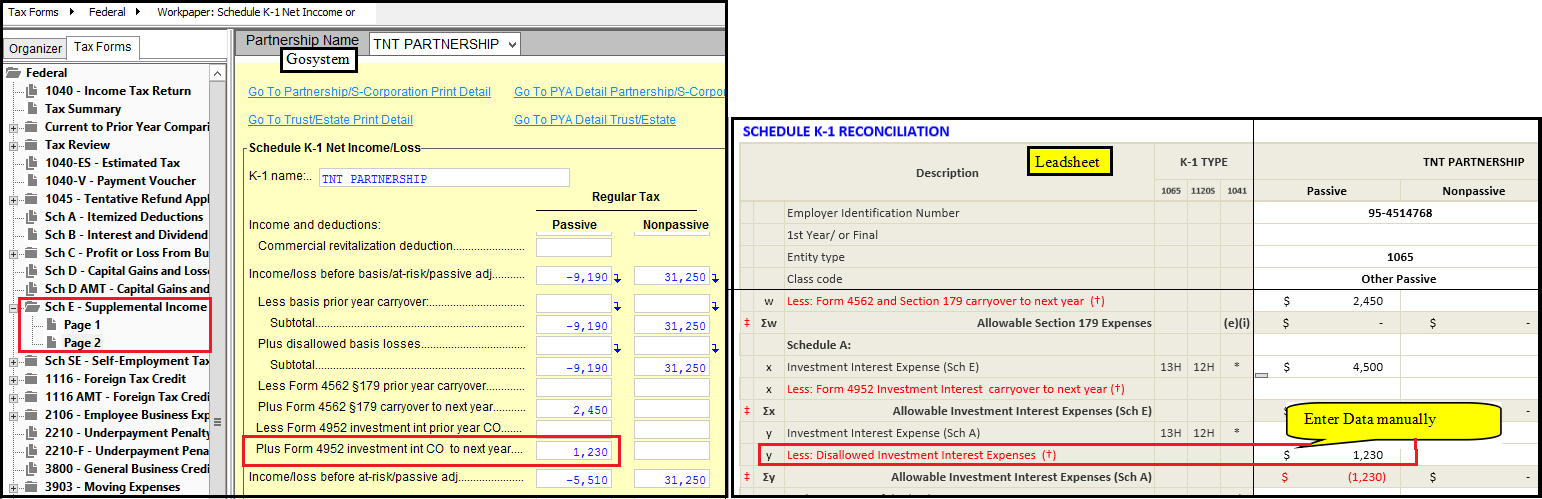The height and width of the screenshot is (499, 1542).
Task: Collapse the Sch E Supplemental Income node
Action: pyautogui.click(x=13, y=307)
